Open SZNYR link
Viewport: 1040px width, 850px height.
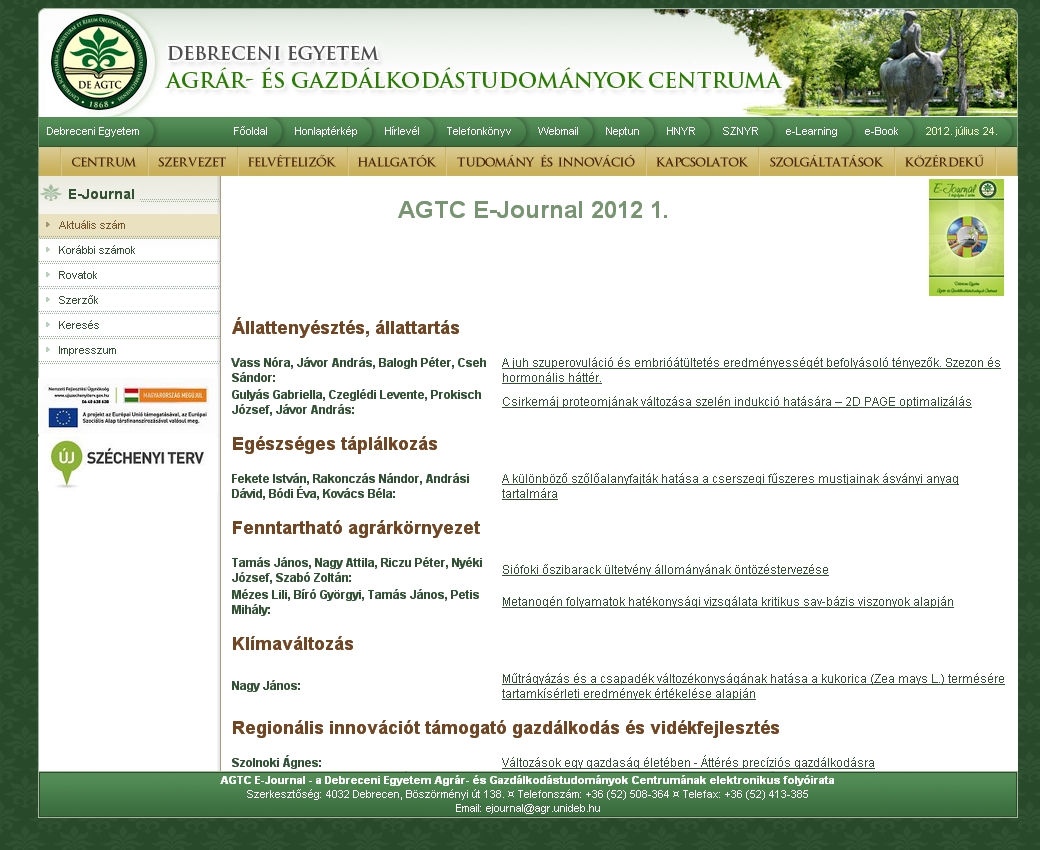click(740, 131)
